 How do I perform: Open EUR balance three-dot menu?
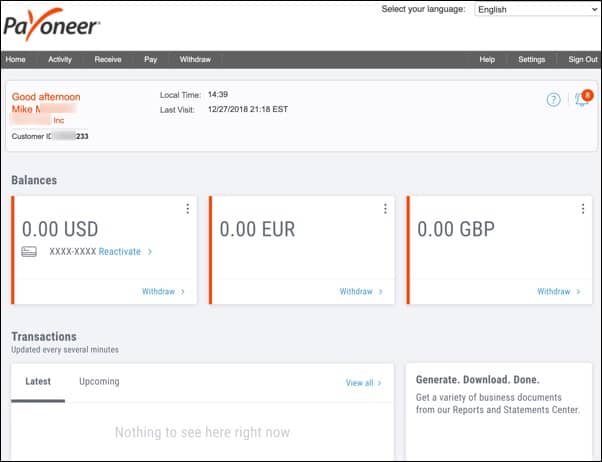(385, 209)
